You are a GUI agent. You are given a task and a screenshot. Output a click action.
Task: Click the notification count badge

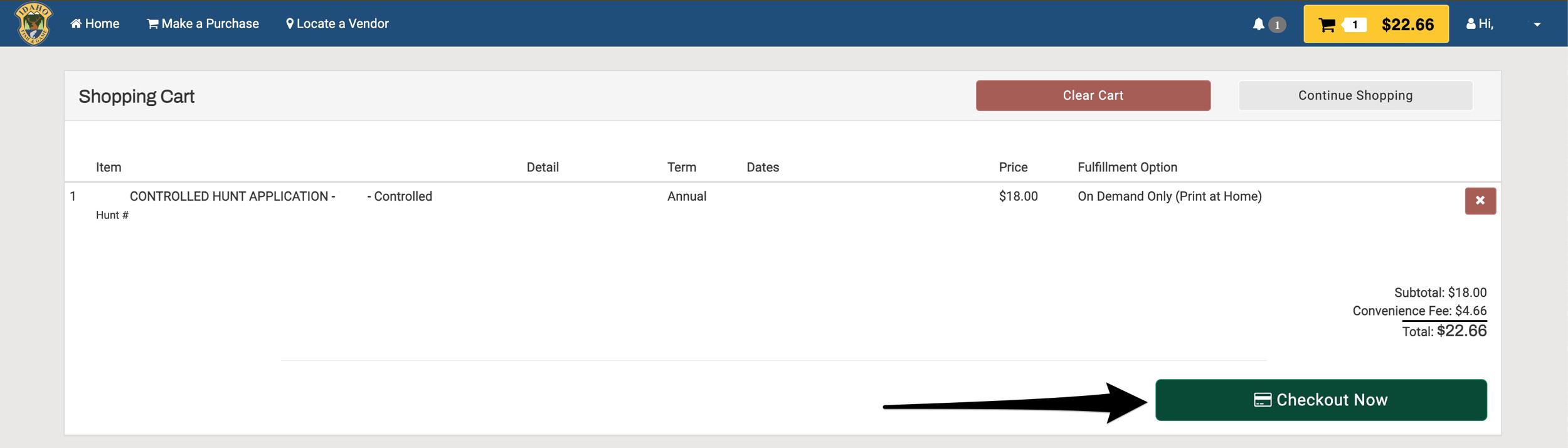[1277, 24]
